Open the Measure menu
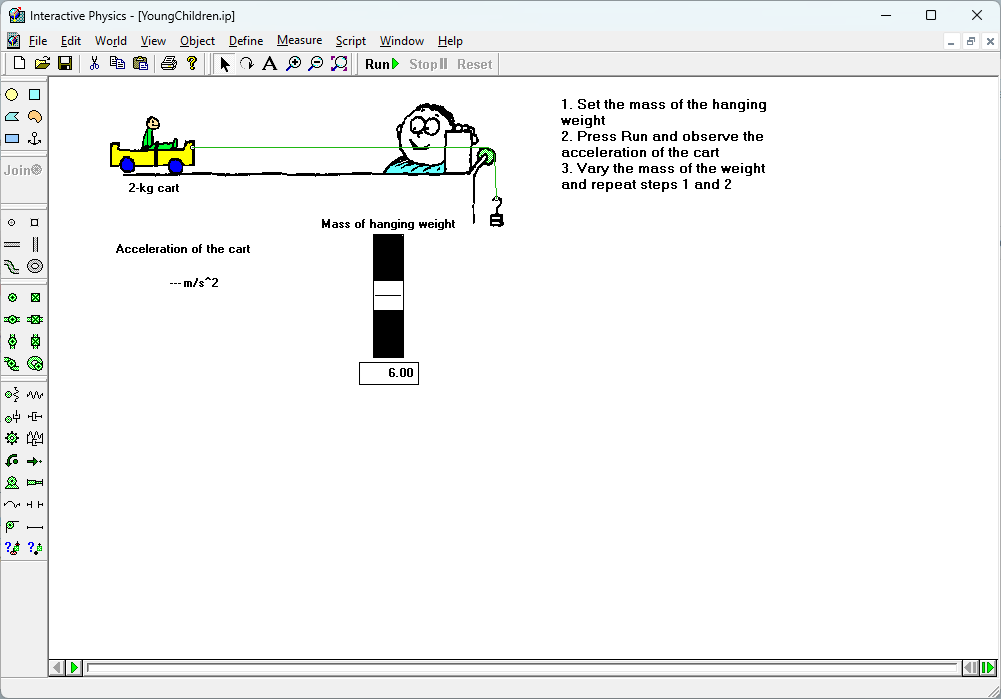 299,41
